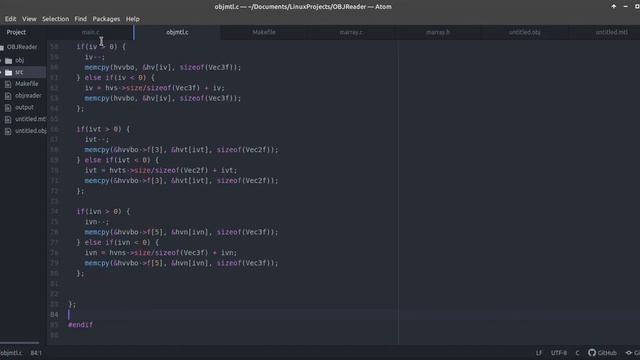640x360 pixels.
Task: Open Makefile from the project tree
Action: click(27, 84)
